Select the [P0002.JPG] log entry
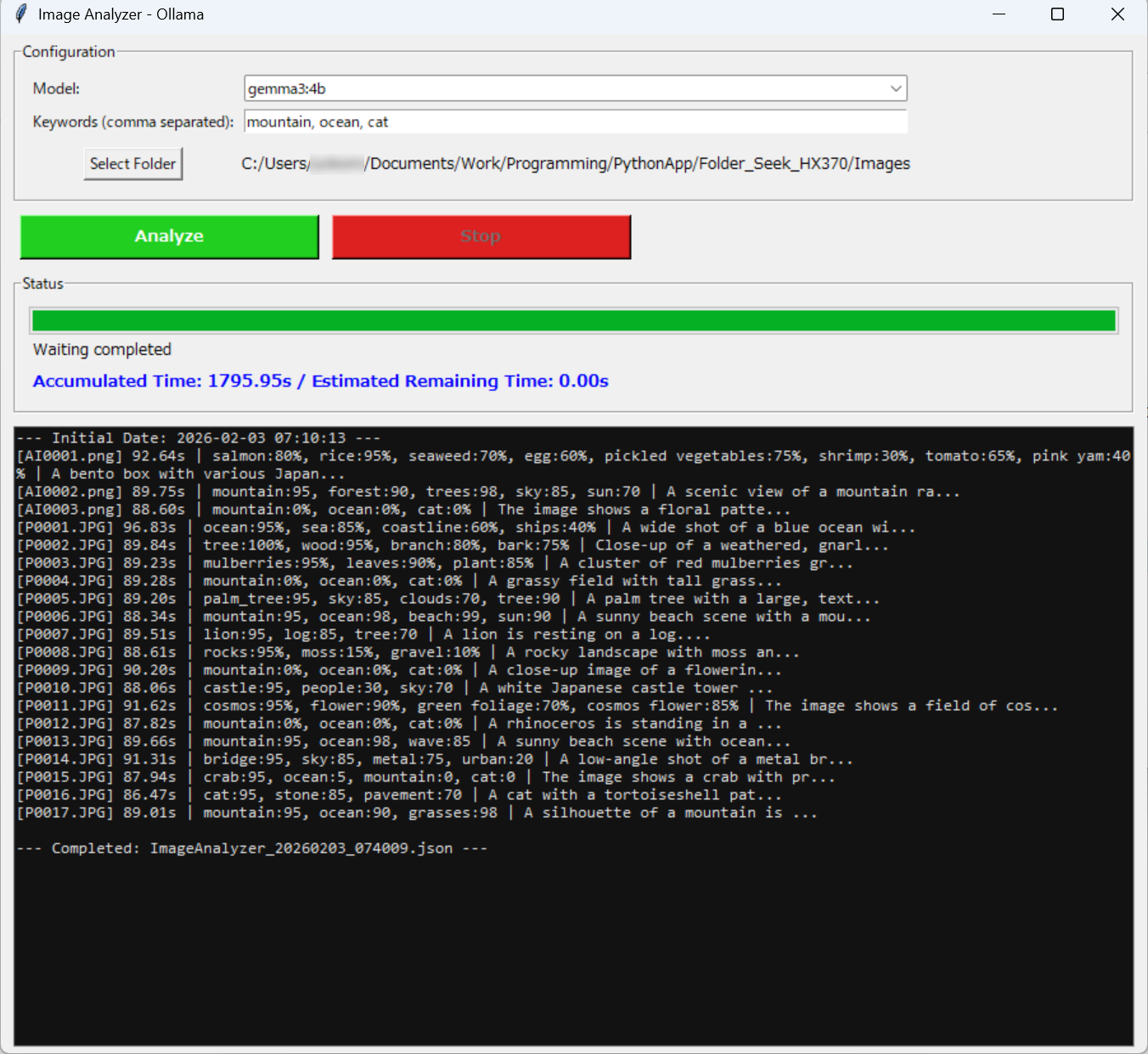This screenshot has width=1148, height=1054. click(453, 545)
